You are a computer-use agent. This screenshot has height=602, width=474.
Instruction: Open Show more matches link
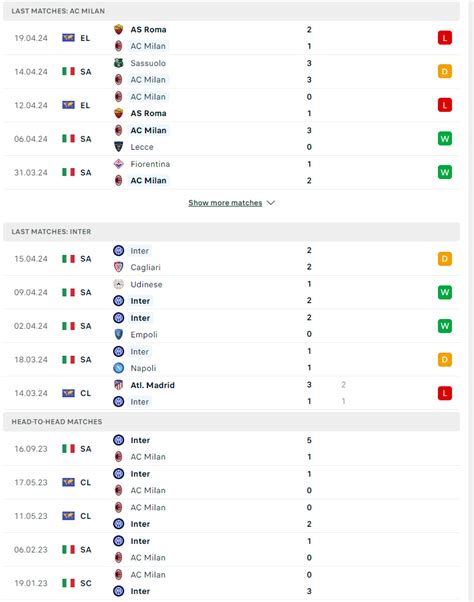225,203
